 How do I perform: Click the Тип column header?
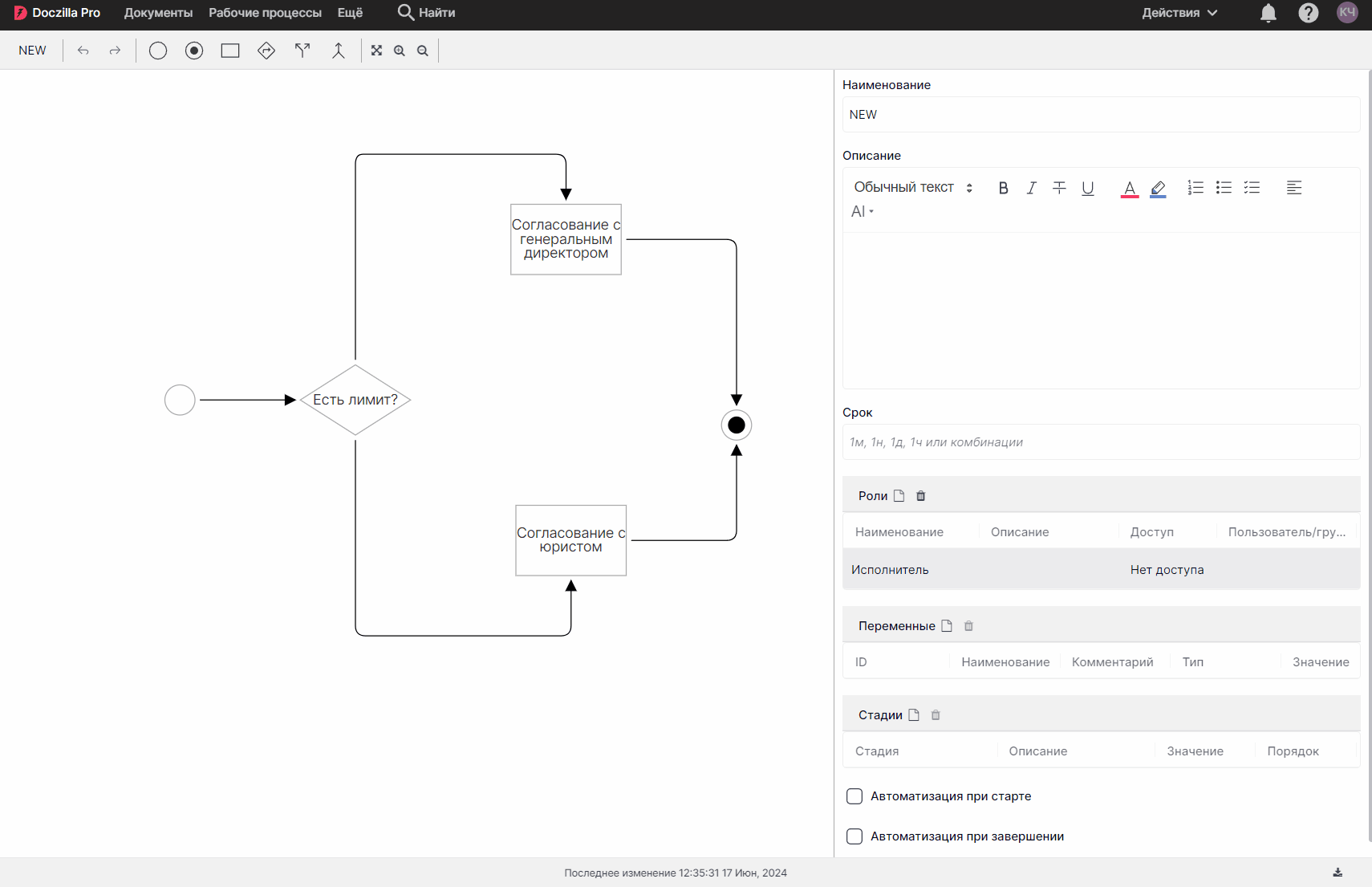point(1193,662)
